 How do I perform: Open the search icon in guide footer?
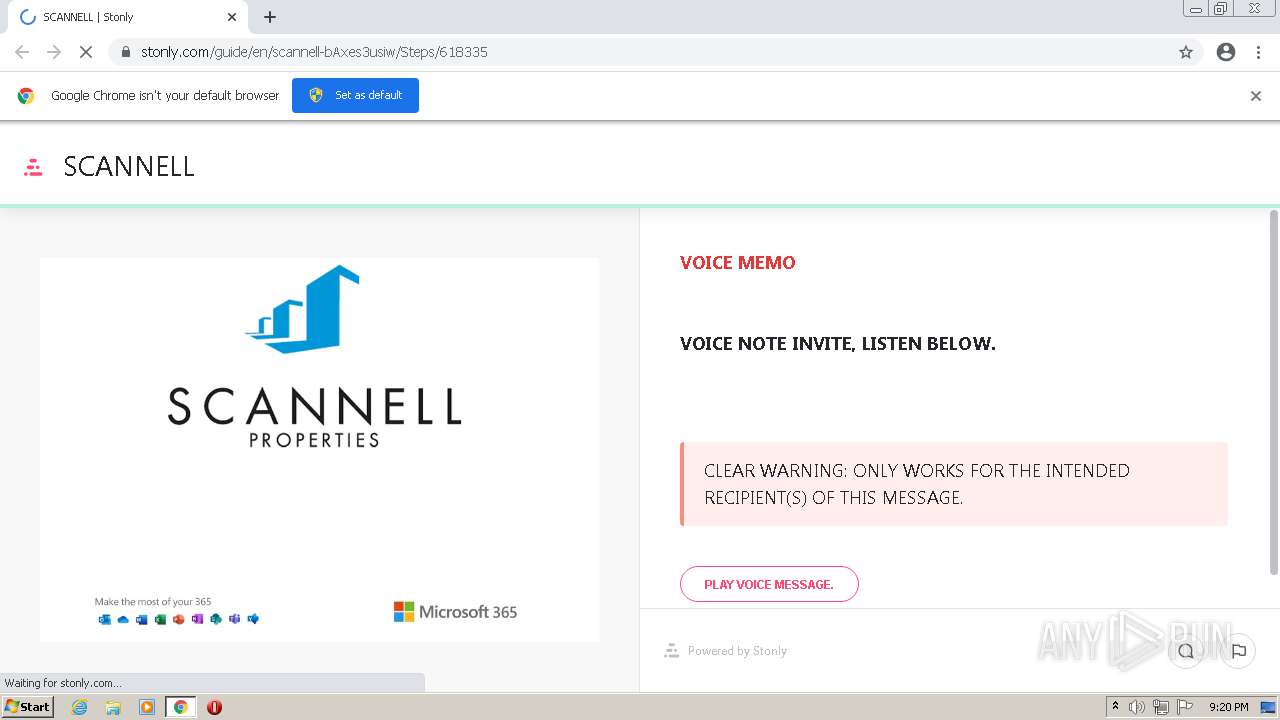pos(1186,651)
